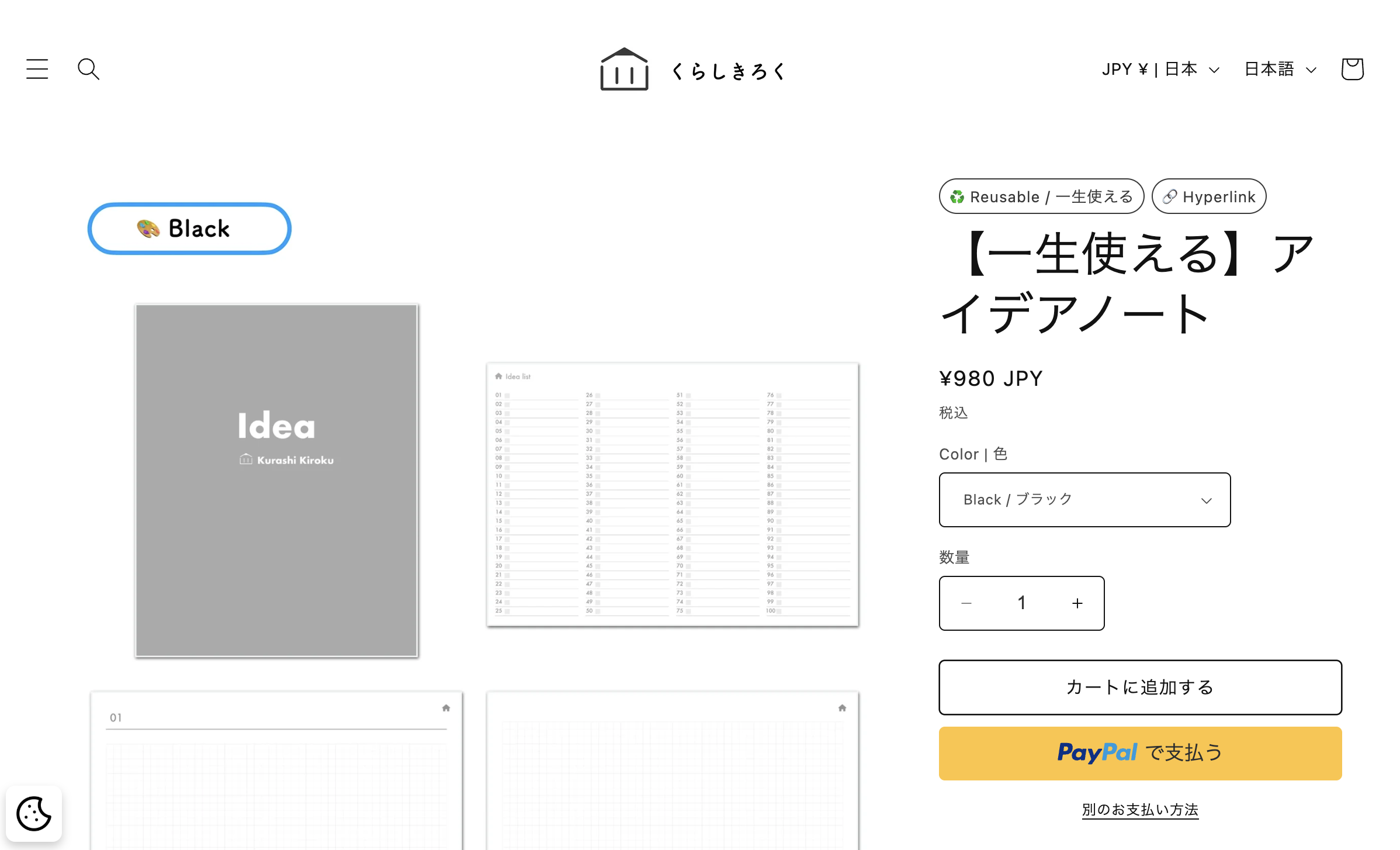
Task: Click the カートに追加する button
Action: (1140, 687)
